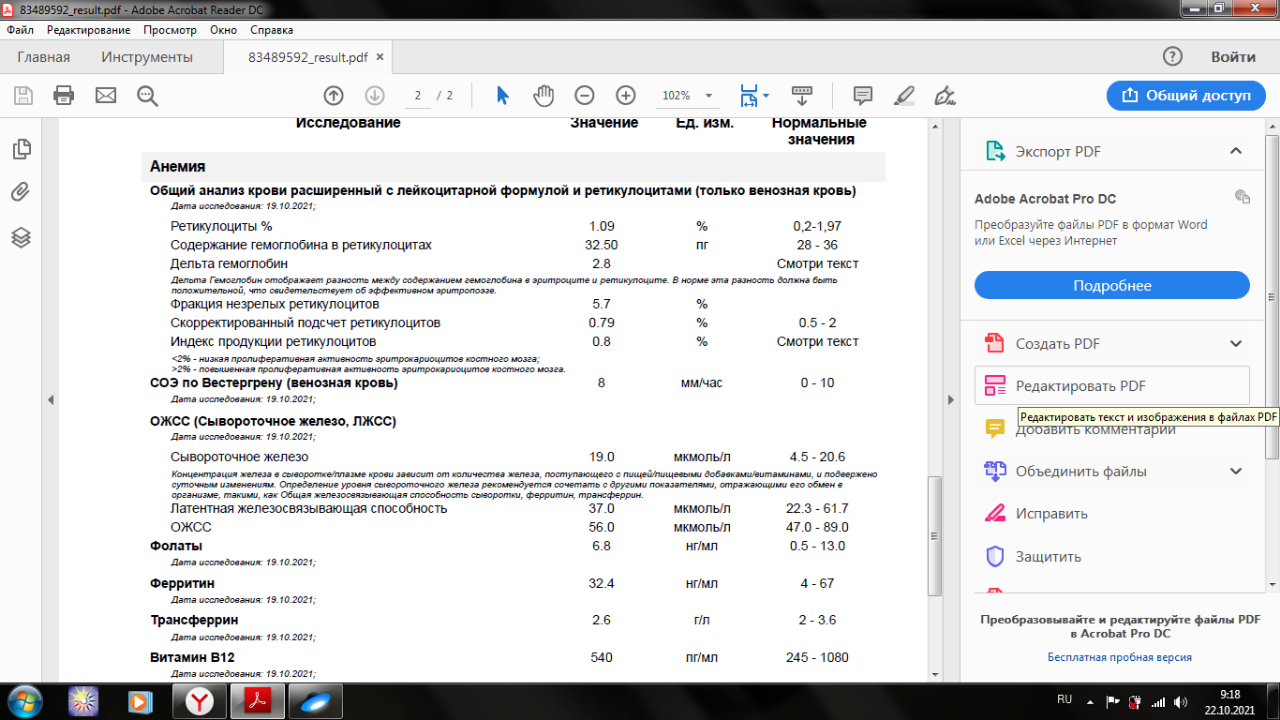Print the document using the printer icon

tap(64, 96)
